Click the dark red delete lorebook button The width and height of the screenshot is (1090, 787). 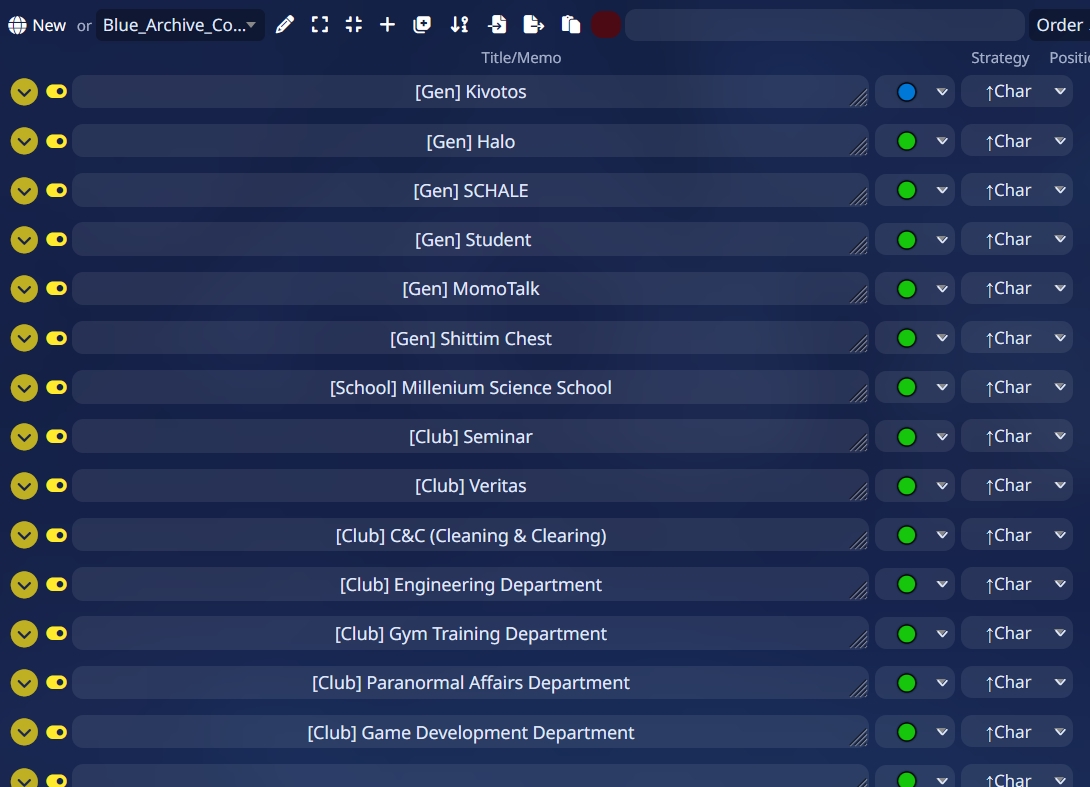click(605, 26)
